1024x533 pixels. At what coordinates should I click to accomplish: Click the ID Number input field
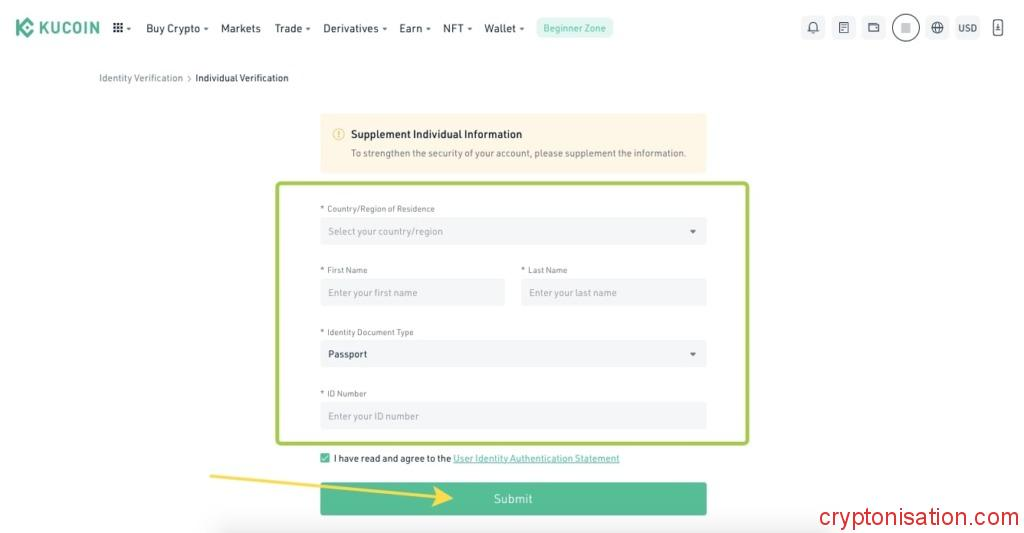click(x=512, y=416)
